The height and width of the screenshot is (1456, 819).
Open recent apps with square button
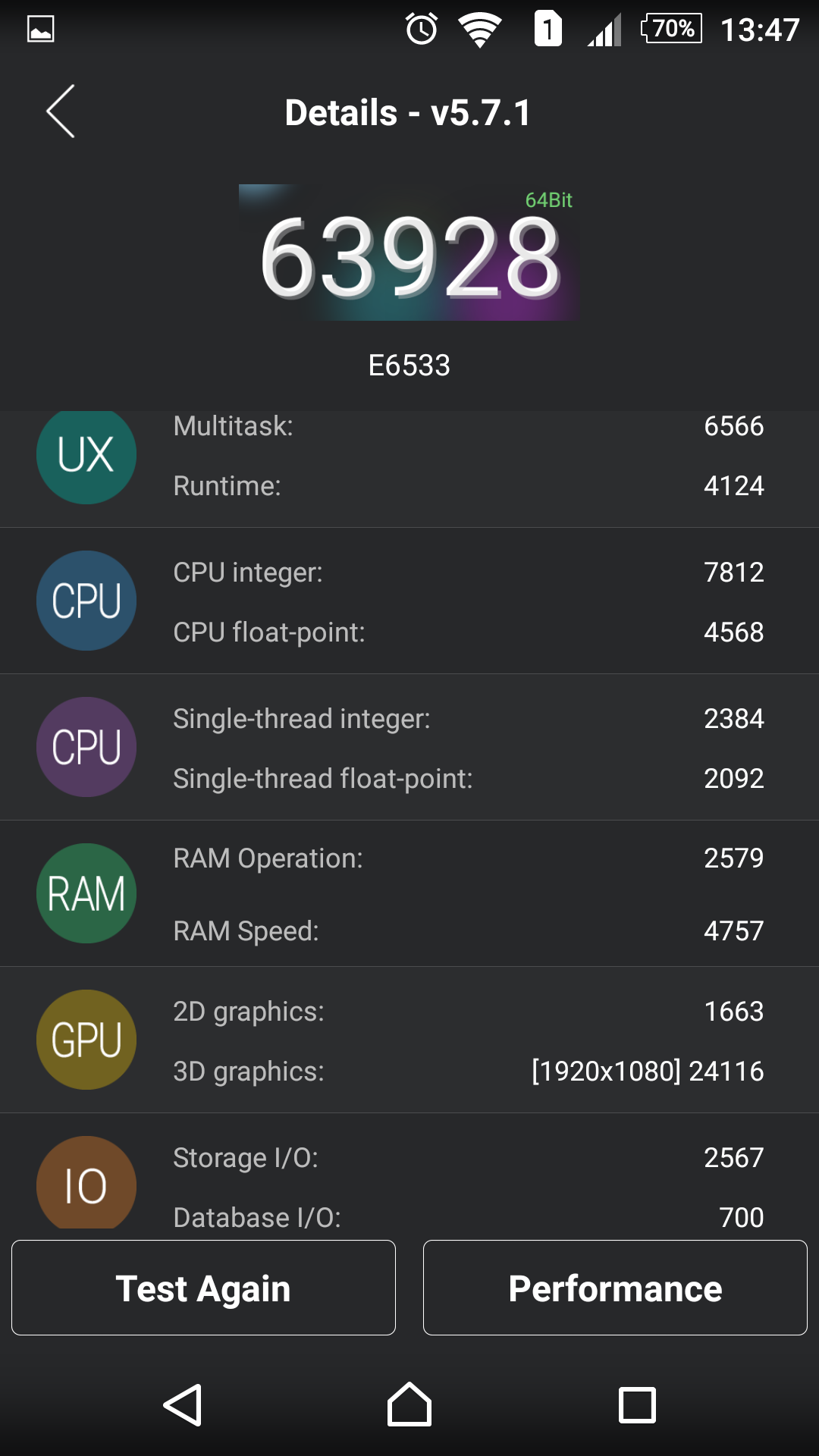click(637, 1405)
